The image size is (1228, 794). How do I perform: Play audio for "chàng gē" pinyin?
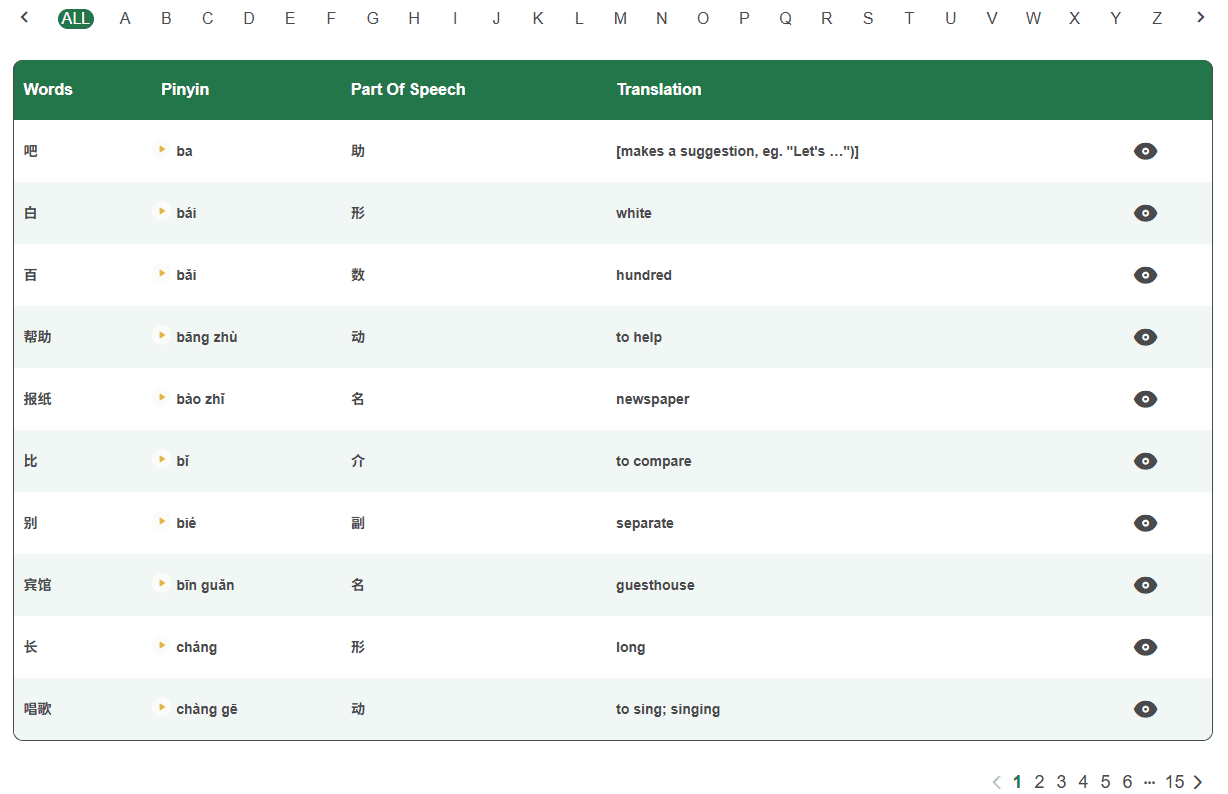pyautogui.click(x=161, y=708)
